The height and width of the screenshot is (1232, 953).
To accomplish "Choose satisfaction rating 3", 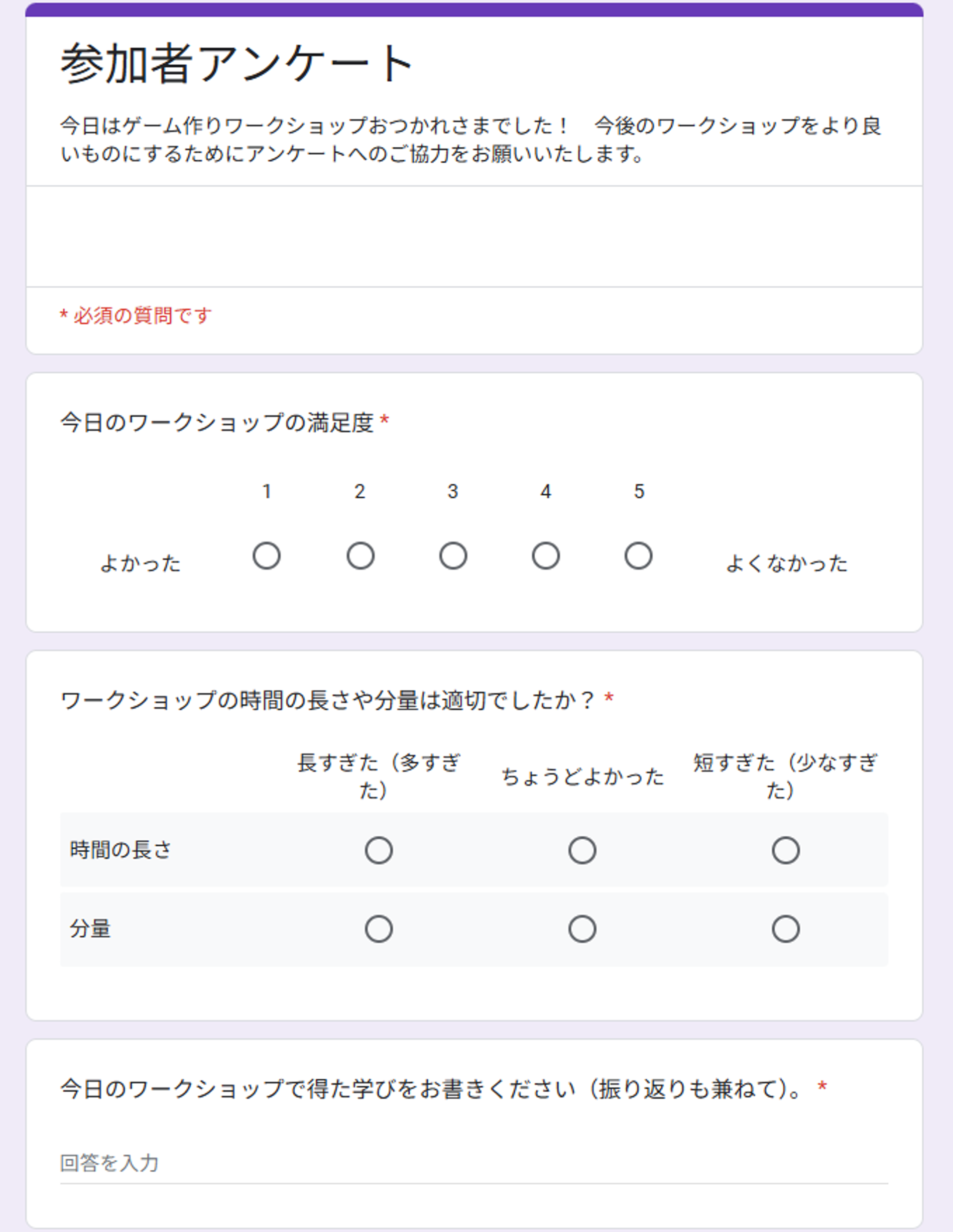I will [453, 556].
